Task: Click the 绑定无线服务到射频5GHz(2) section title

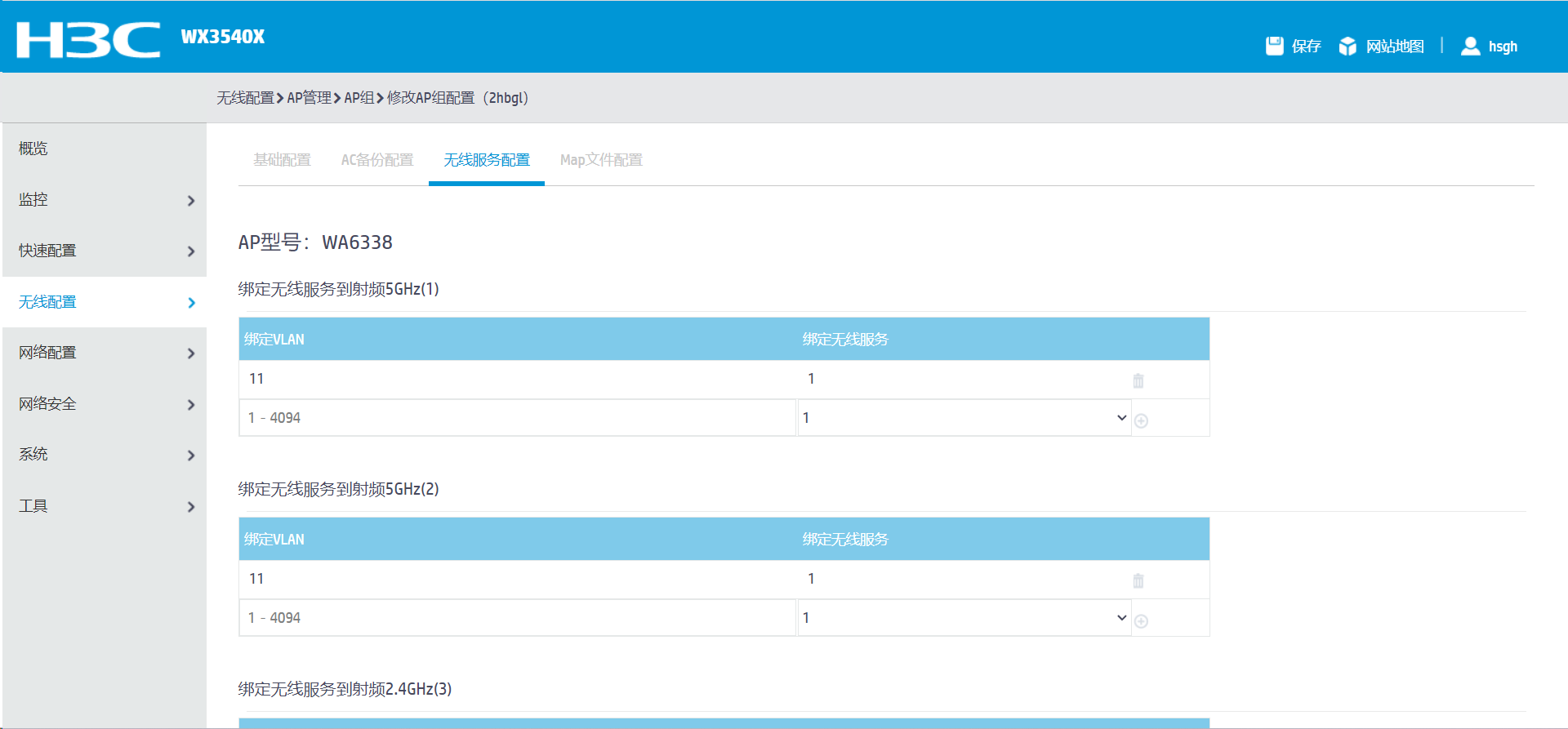Action: point(339,489)
